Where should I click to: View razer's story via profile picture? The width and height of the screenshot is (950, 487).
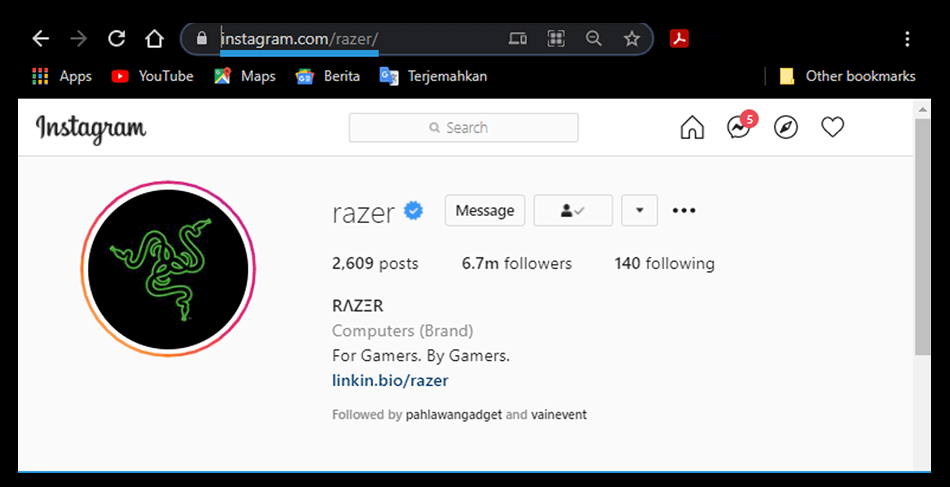(168, 268)
